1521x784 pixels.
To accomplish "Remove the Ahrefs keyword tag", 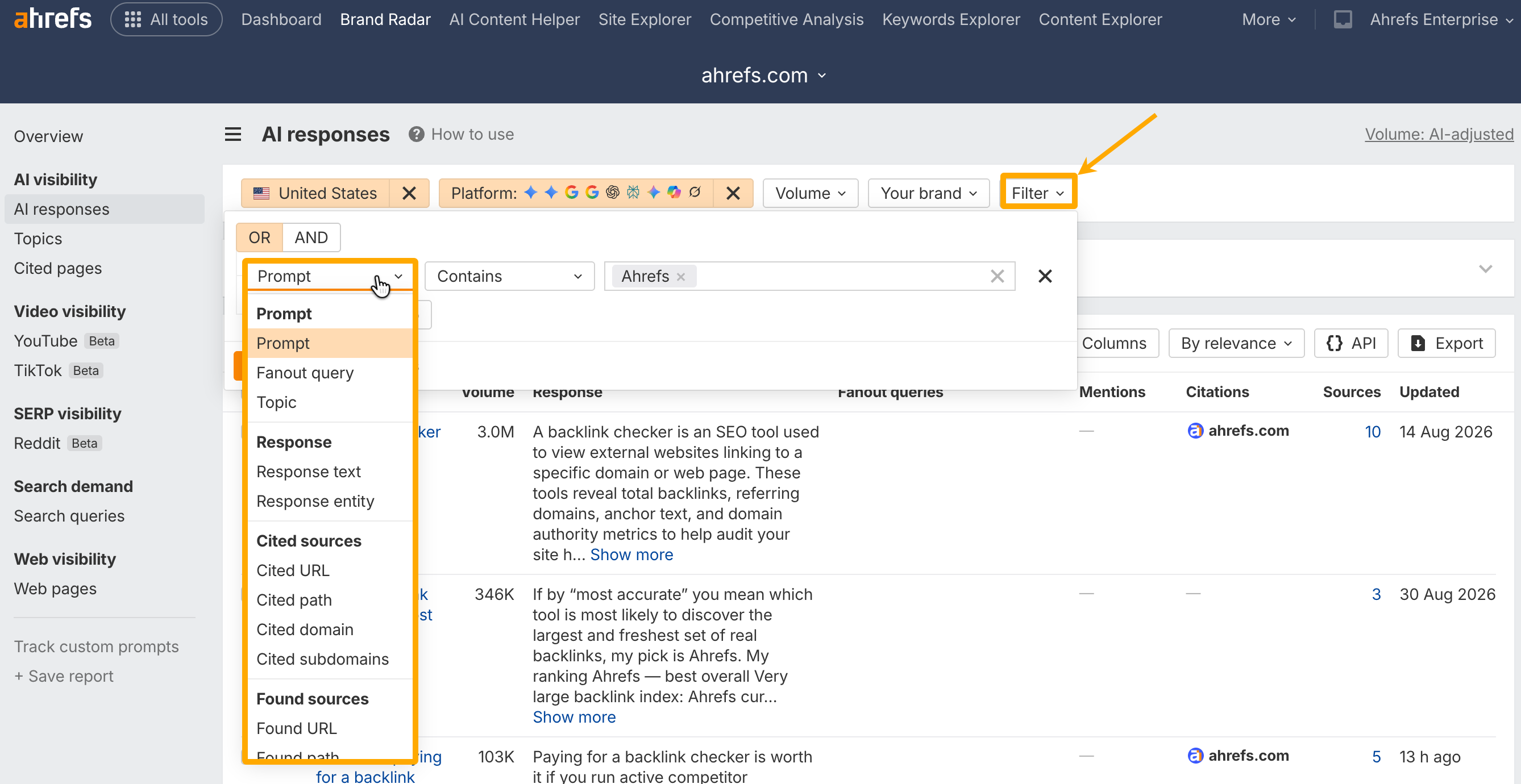I will [x=681, y=276].
